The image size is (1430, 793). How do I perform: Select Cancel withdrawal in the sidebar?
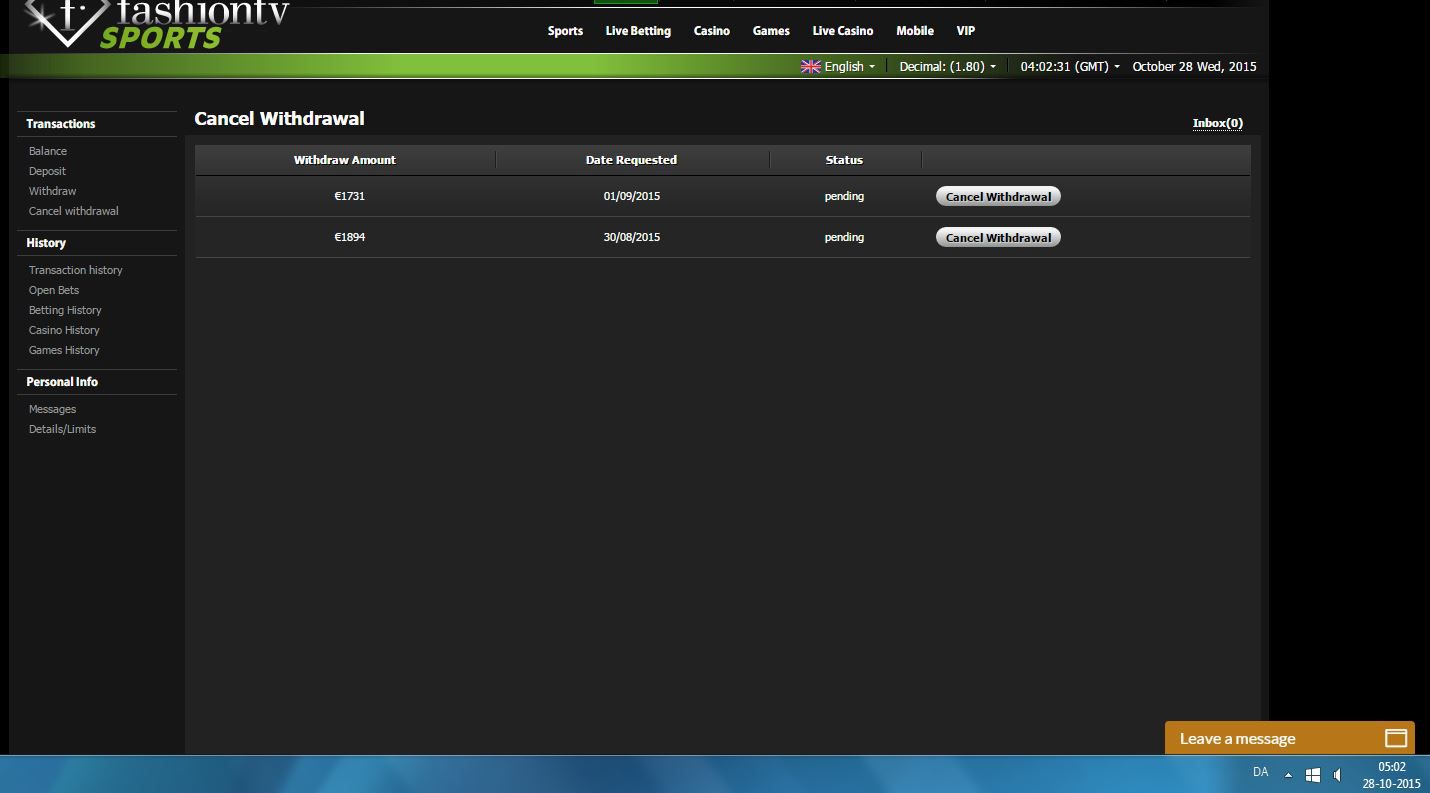tap(74, 211)
